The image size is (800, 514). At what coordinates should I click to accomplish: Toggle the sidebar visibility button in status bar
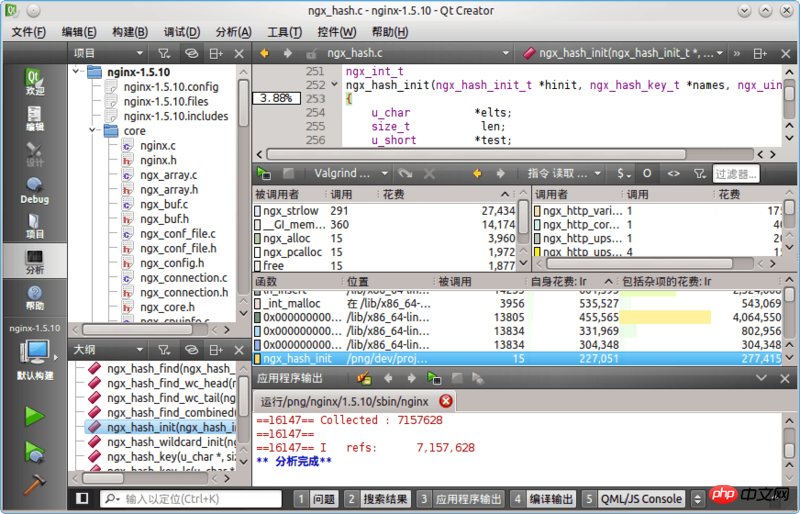point(82,499)
